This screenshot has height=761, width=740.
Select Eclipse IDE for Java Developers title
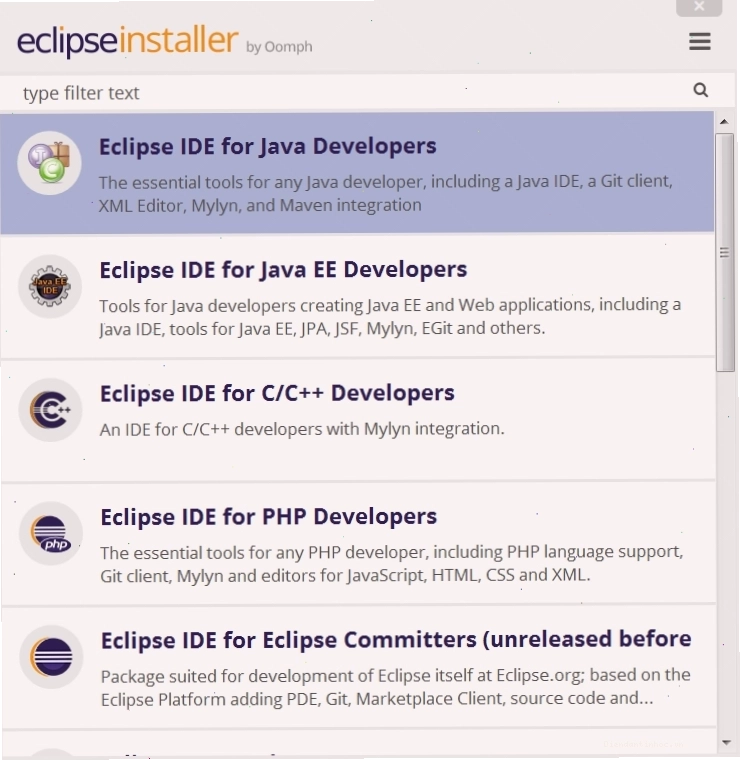tap(267, 147)
